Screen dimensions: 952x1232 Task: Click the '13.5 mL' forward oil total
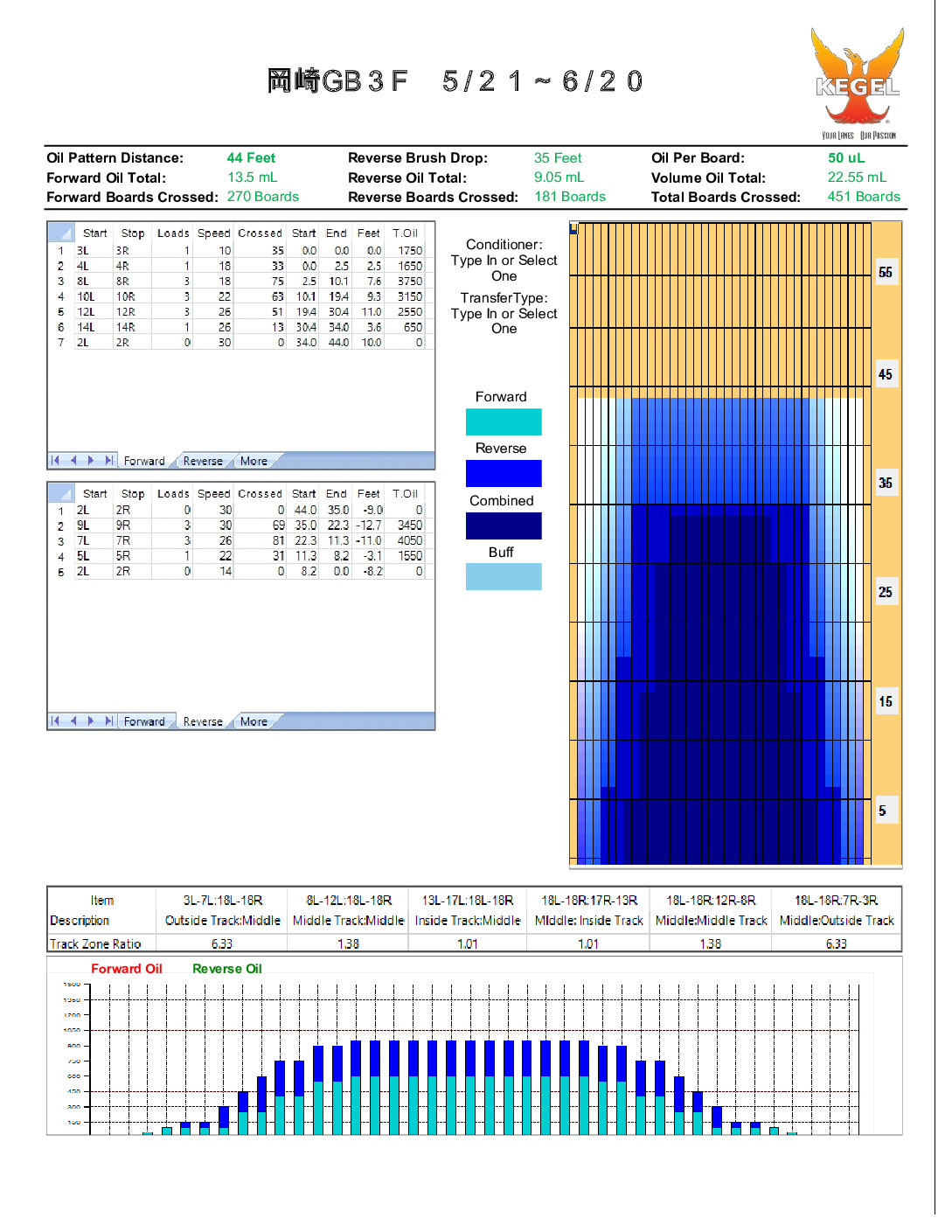point(253,177)
